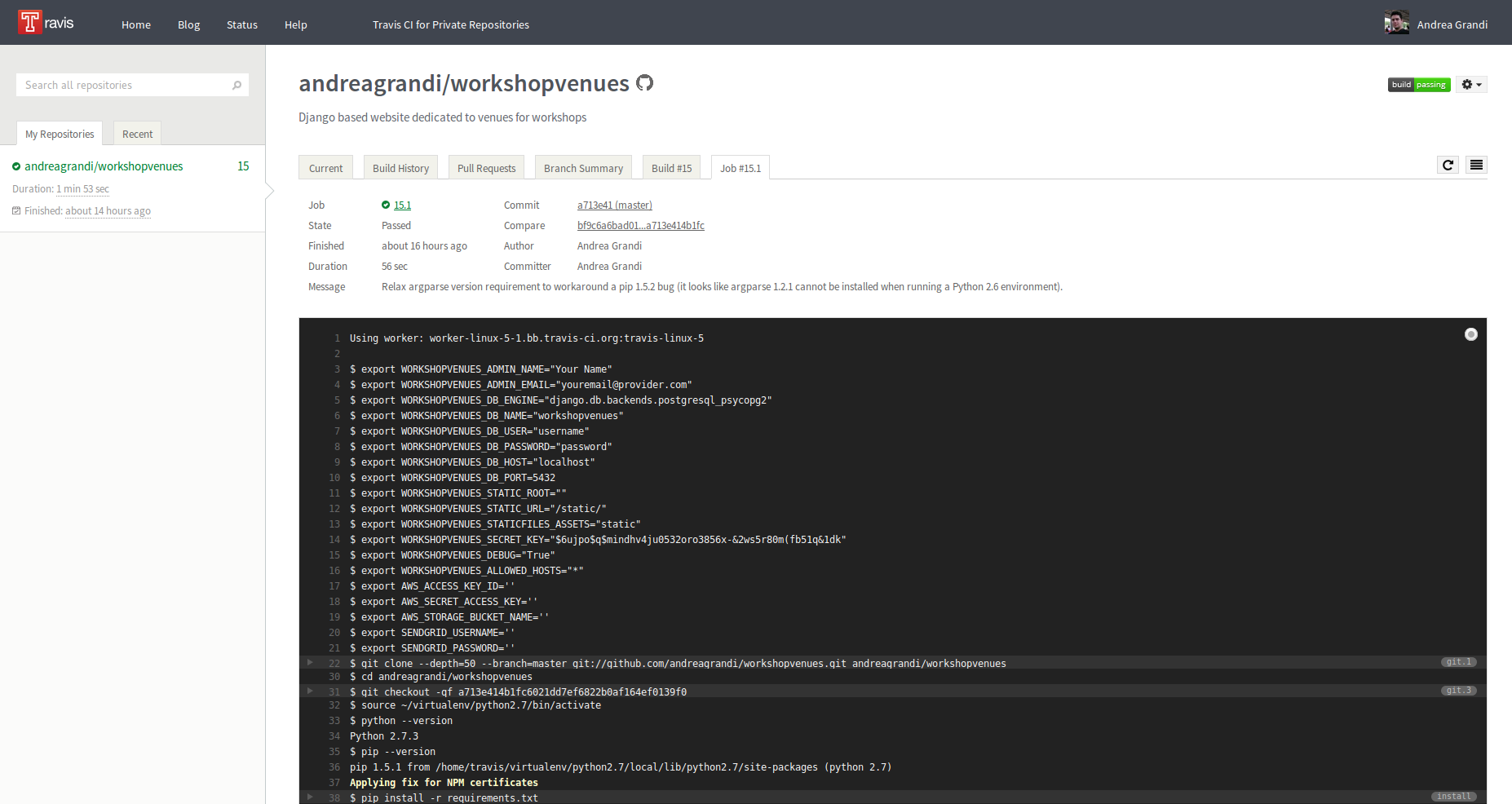Switch to Current tab

(326, 168)
